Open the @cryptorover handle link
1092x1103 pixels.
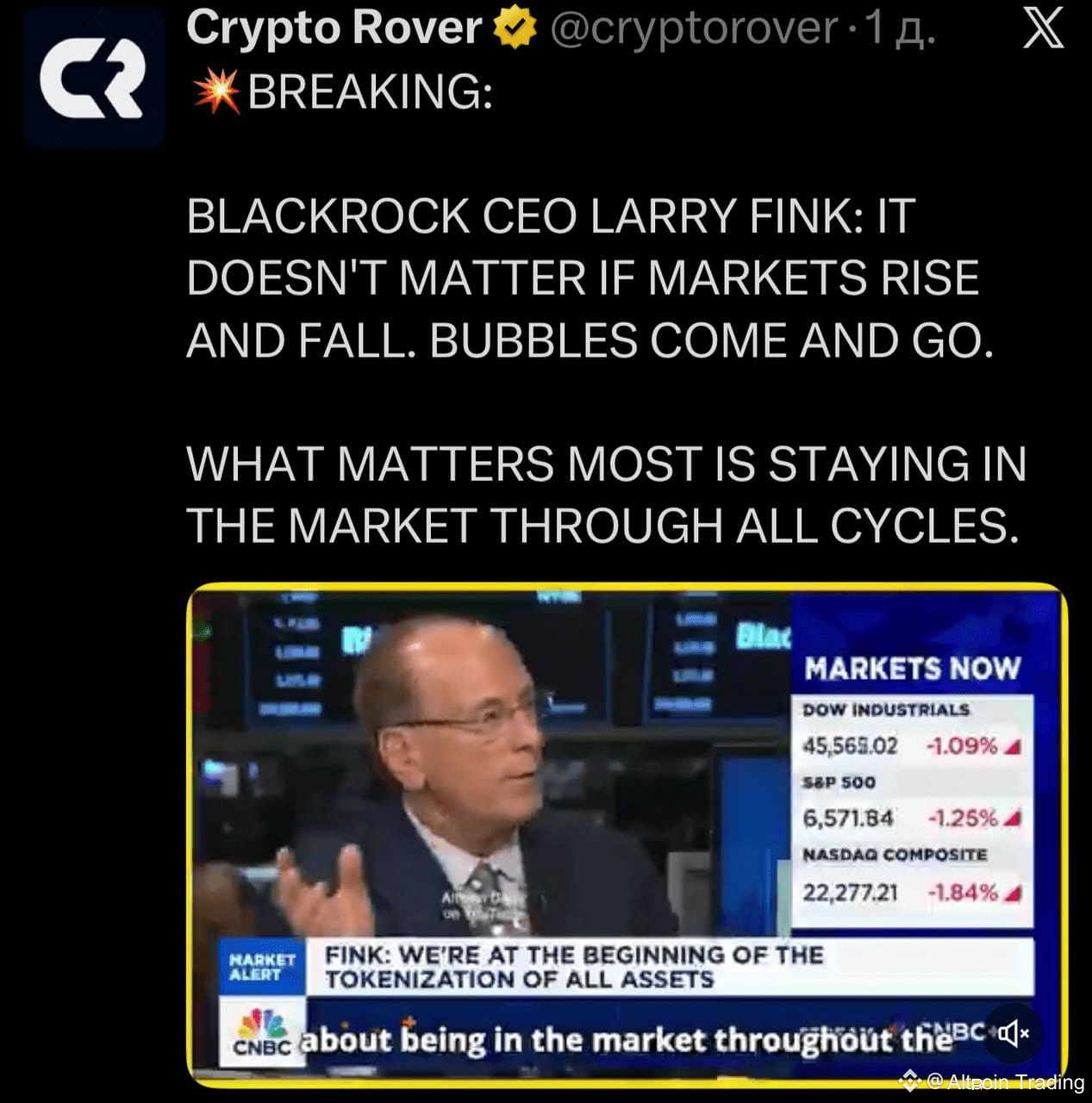(694, 28)
